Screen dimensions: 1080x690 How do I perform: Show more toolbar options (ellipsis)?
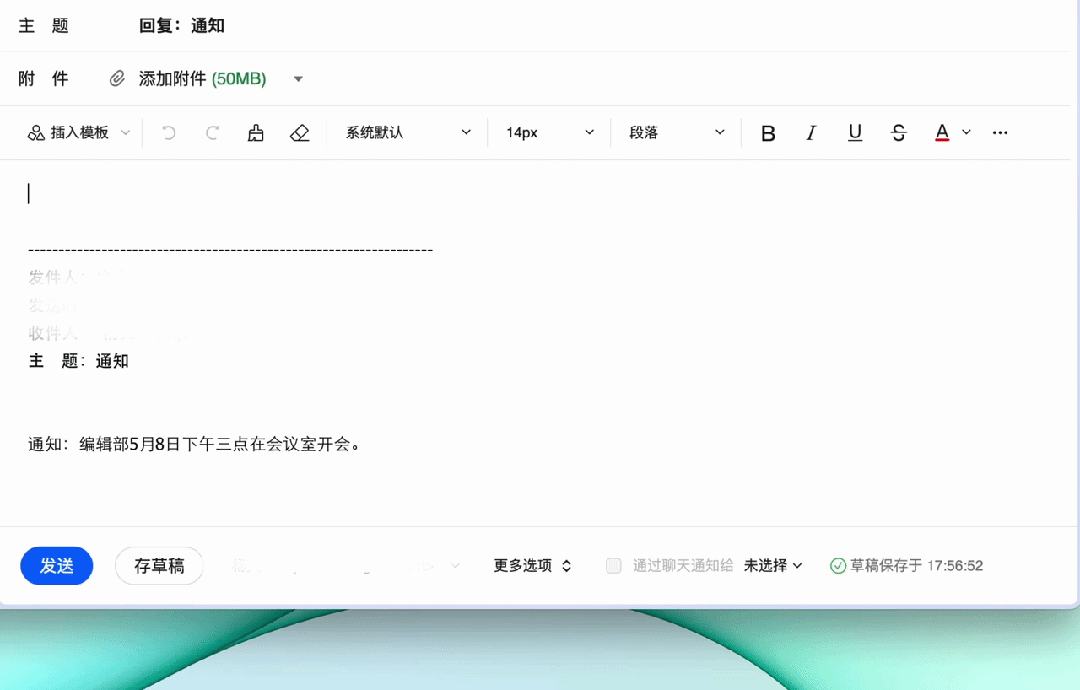(1000, 132)
